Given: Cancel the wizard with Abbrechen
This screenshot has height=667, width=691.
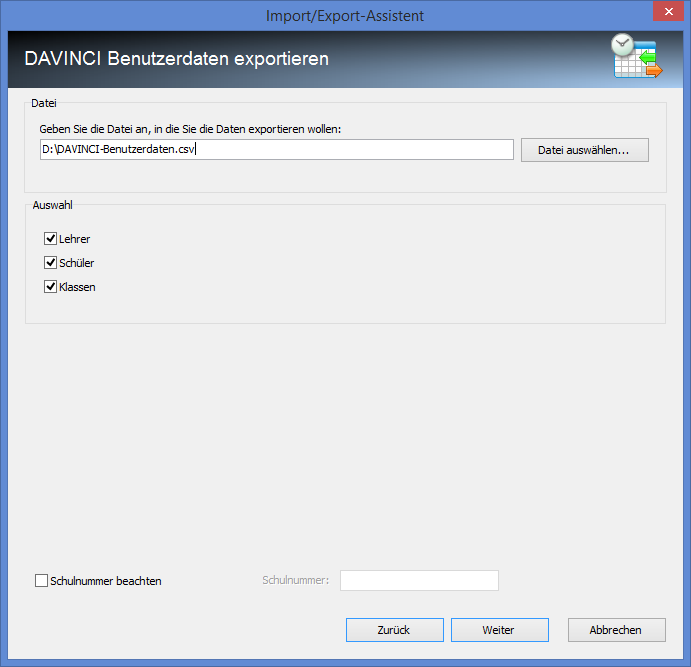Looking at the screenshot, I should click(x=616, y=630).
